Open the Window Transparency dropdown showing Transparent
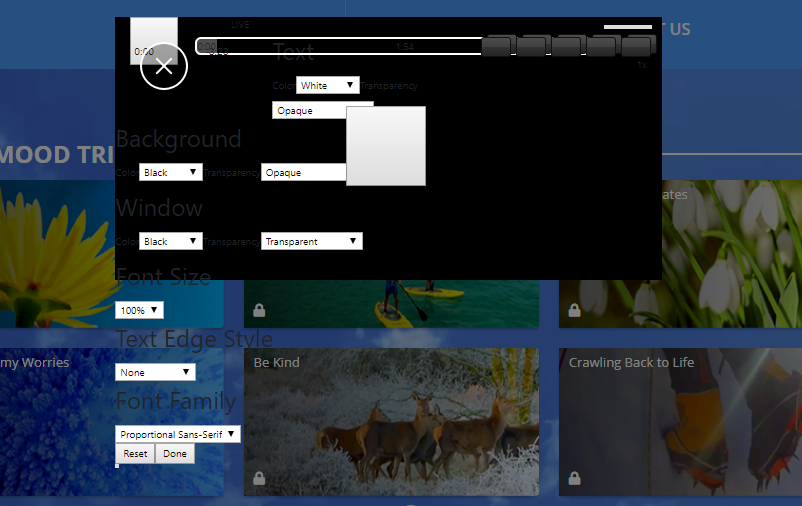Viewport: 802px width, 506px height. [x=311, y=241]
